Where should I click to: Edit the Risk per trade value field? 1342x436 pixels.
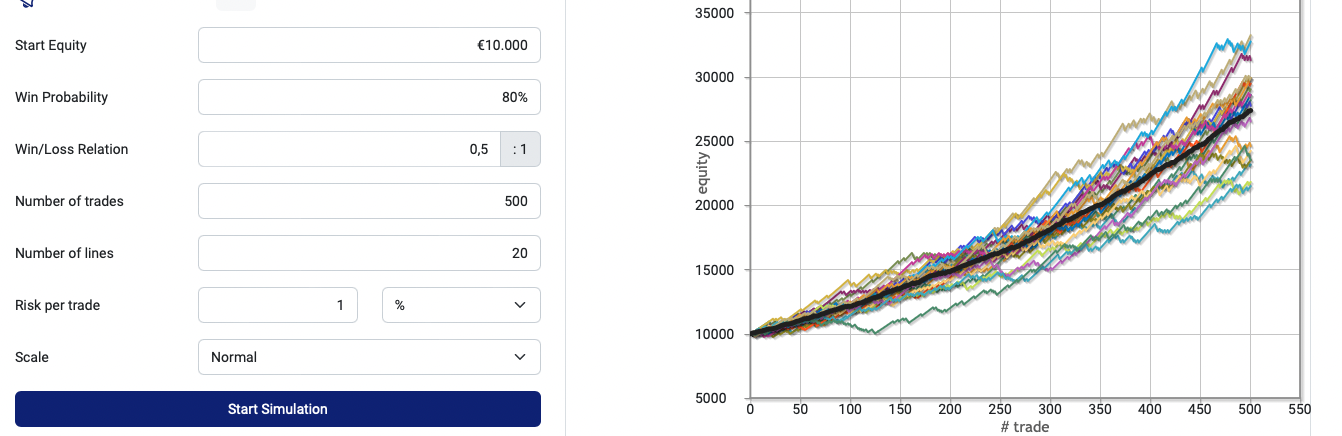(278, 305)
